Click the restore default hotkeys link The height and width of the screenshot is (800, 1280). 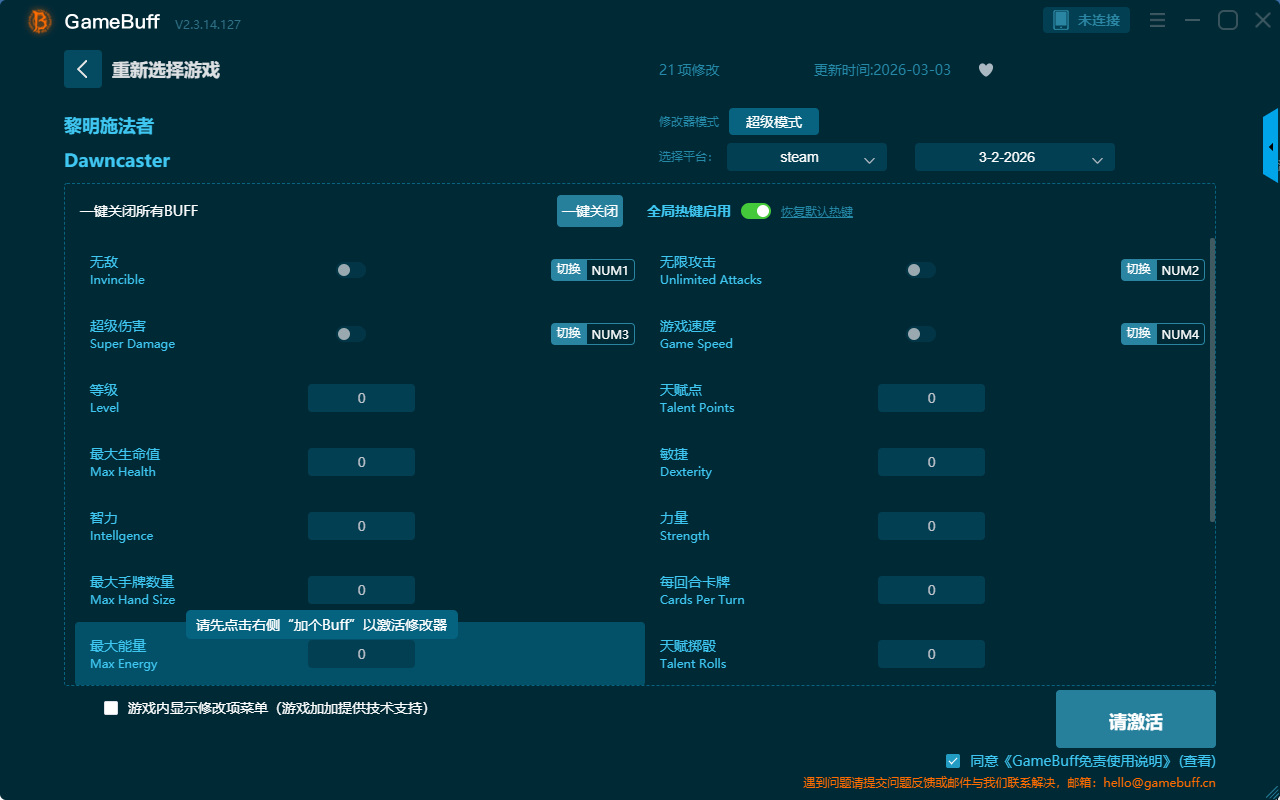pos(816,212)
